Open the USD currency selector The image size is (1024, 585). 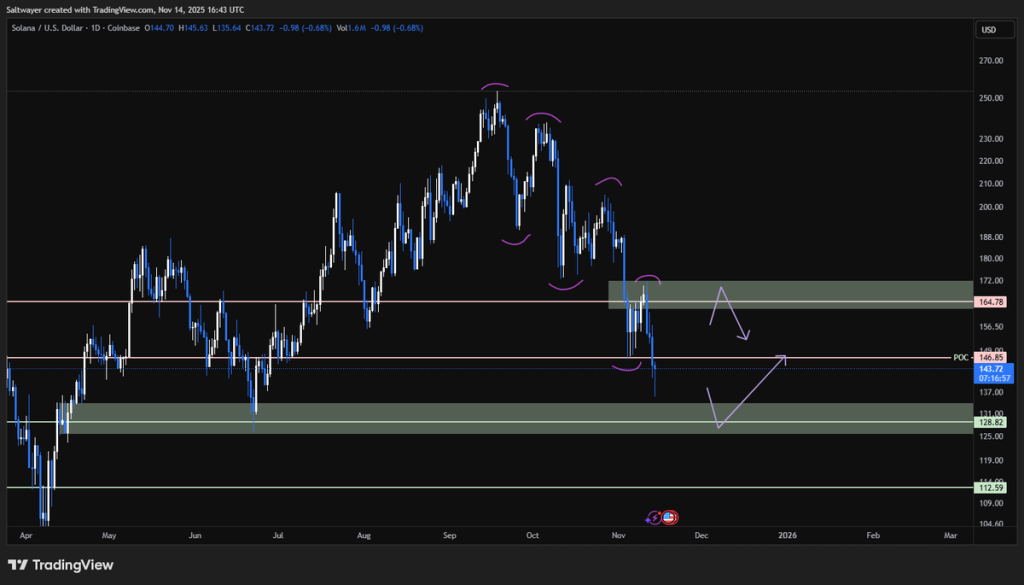pos(989,29)
